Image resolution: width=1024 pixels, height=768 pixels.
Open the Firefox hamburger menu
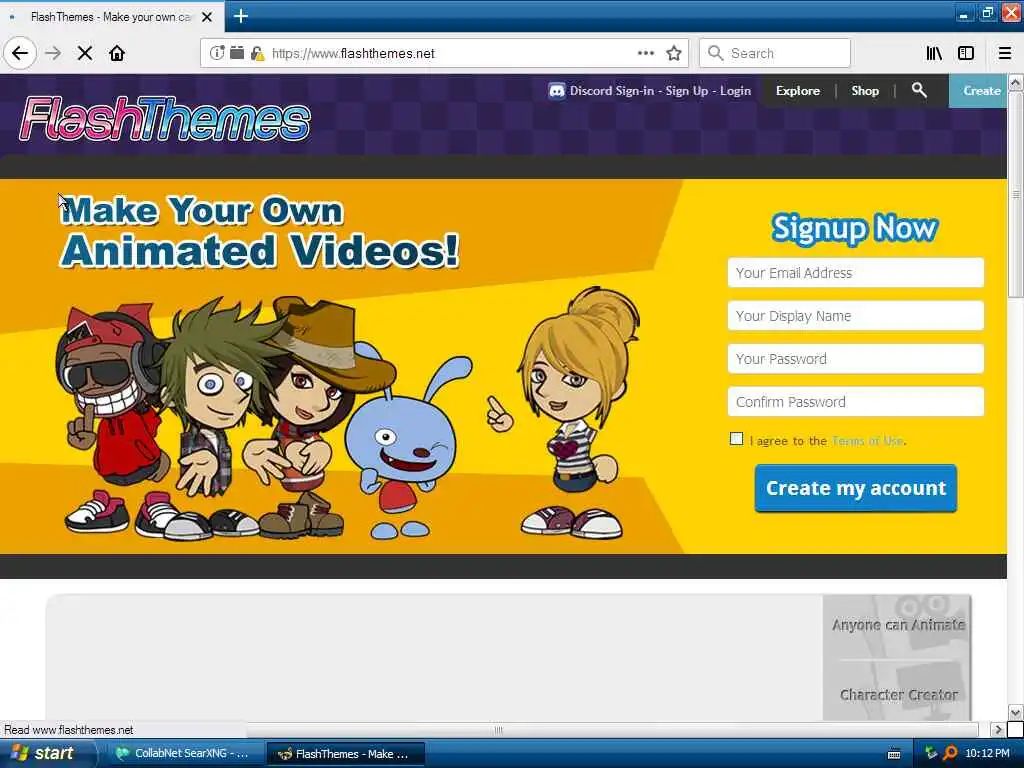point(1005,53)
